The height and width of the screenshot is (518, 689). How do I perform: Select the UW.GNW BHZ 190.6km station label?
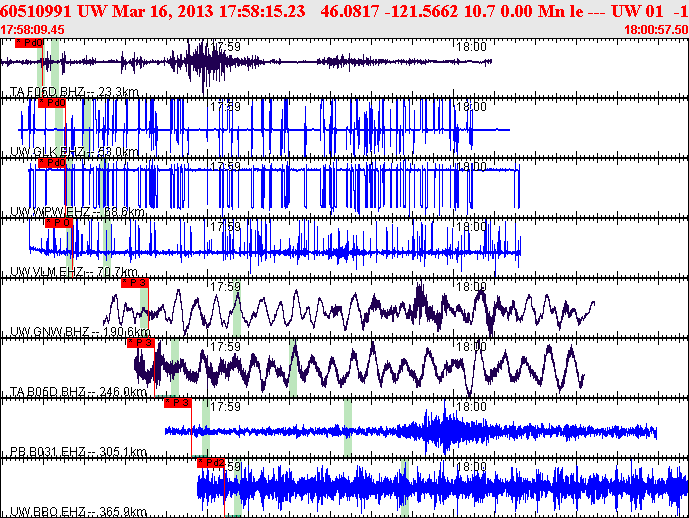[79, 332]
